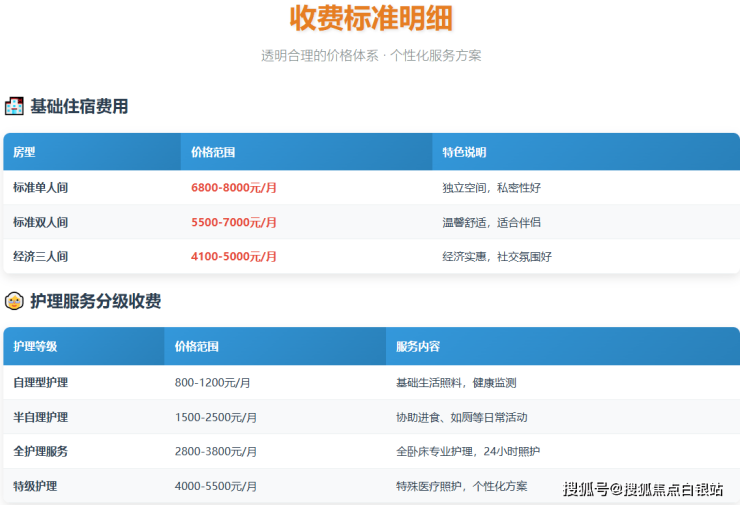
Task: Click the red 6800-8000元/月 price
Action: [234, 188]
